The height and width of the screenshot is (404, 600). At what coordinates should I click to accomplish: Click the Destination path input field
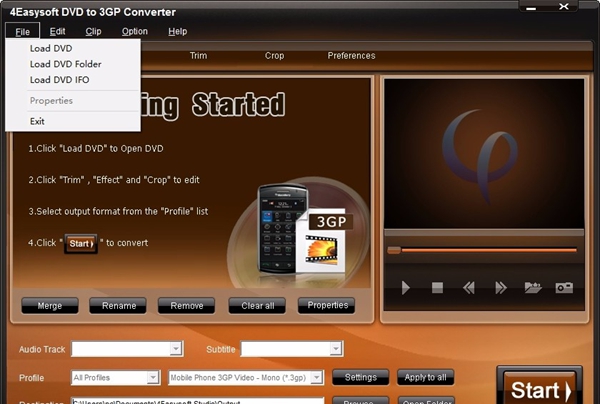click(197, 401)
